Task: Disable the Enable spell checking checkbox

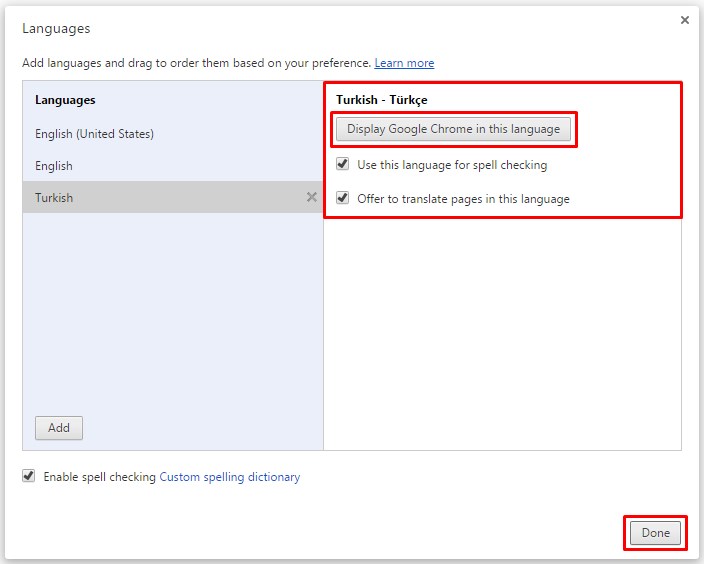Action: 29,477
